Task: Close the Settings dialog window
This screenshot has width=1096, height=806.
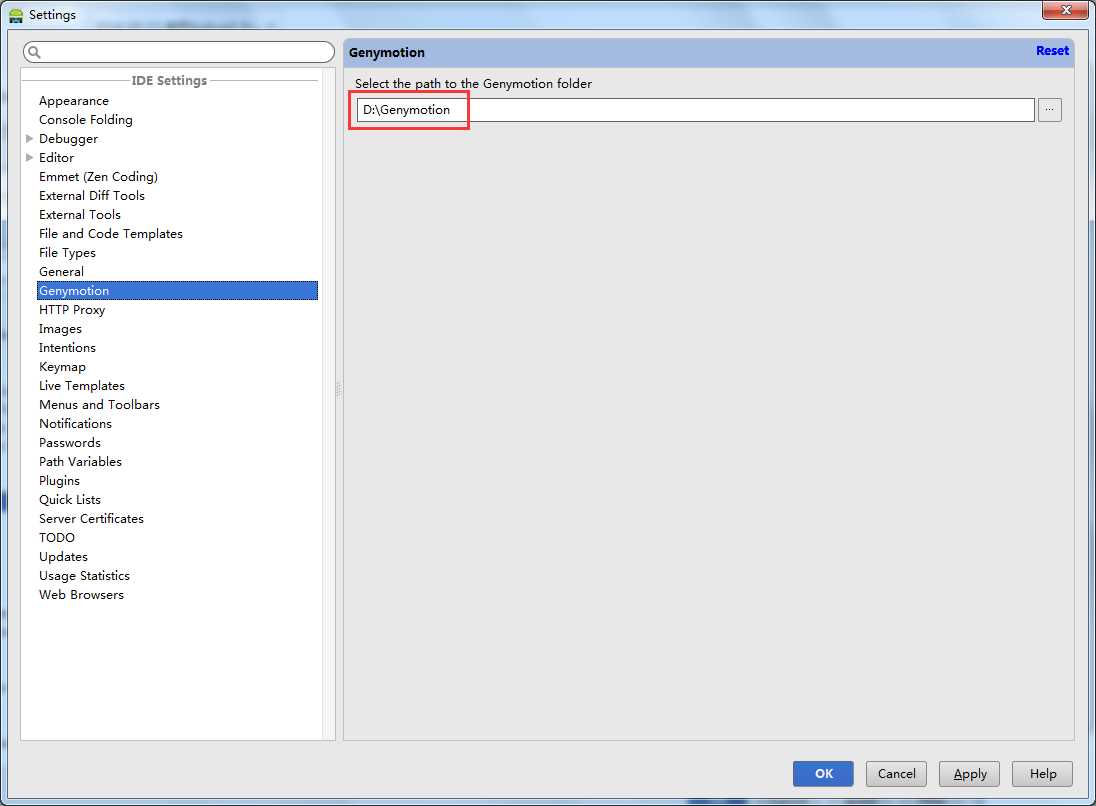Action: 1065,10
